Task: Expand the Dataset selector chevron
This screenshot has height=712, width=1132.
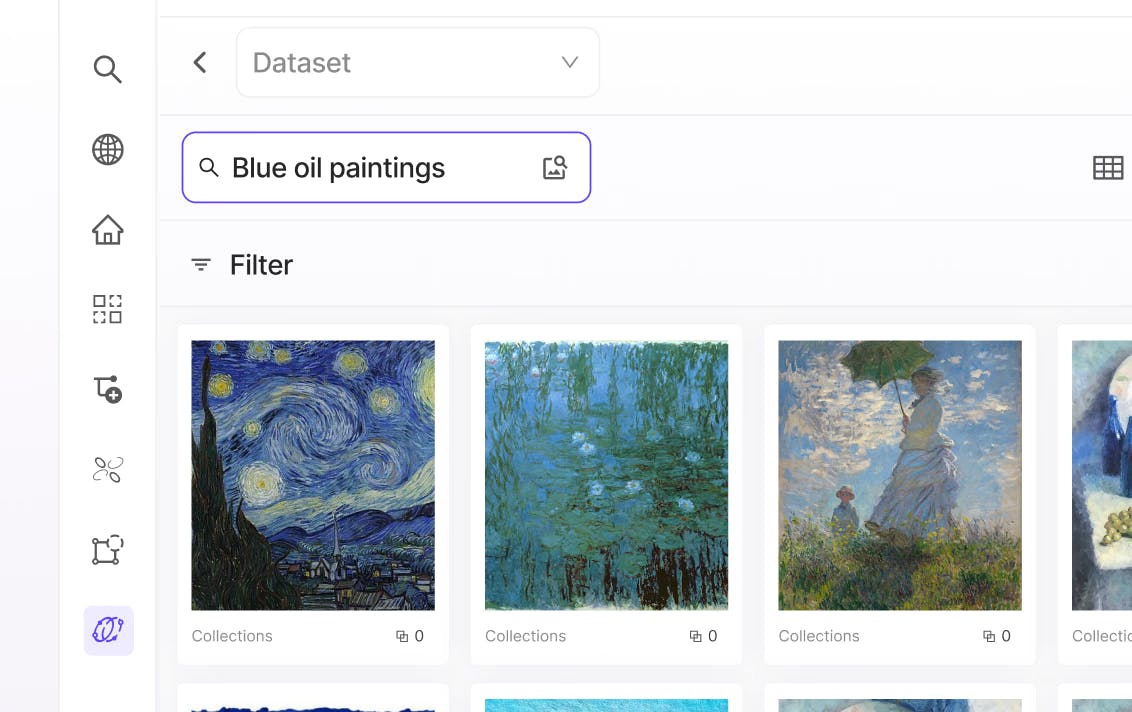Action: click(x=569, y=62)
